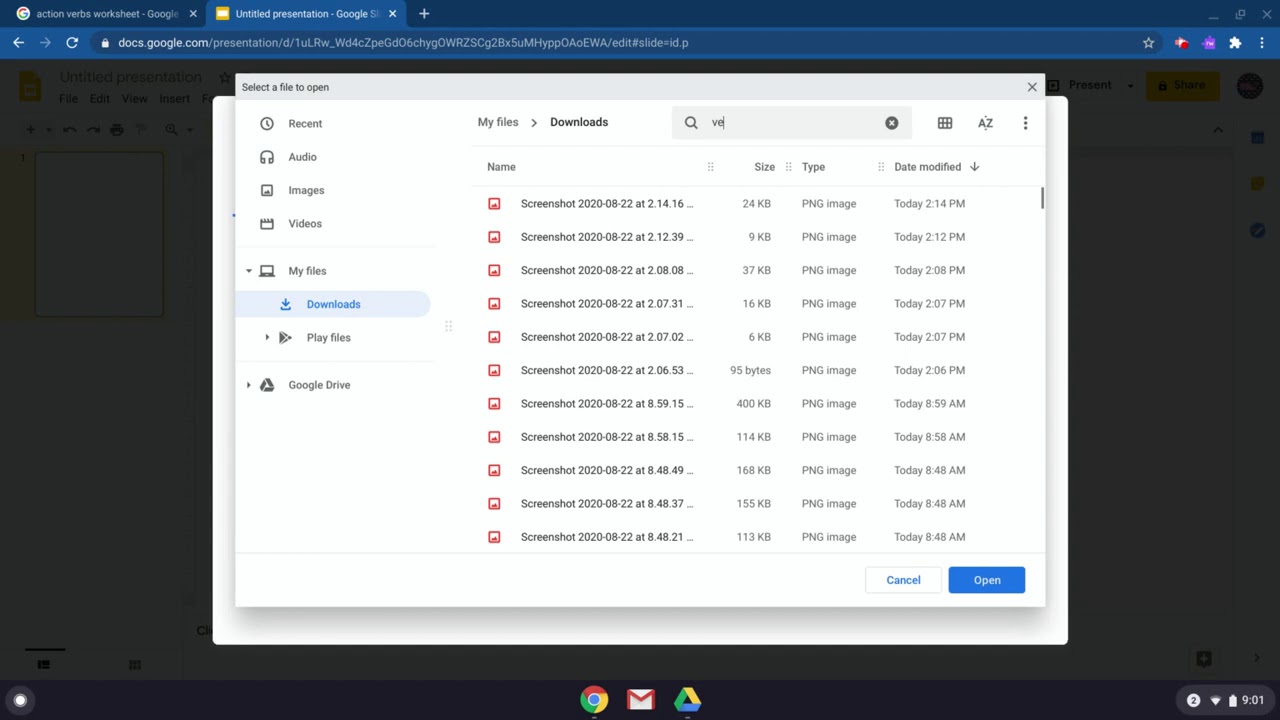1280x720 pixels.
Task: Click PNG icon of the 24 KB screenshot
Action: (x=494, y=204)
